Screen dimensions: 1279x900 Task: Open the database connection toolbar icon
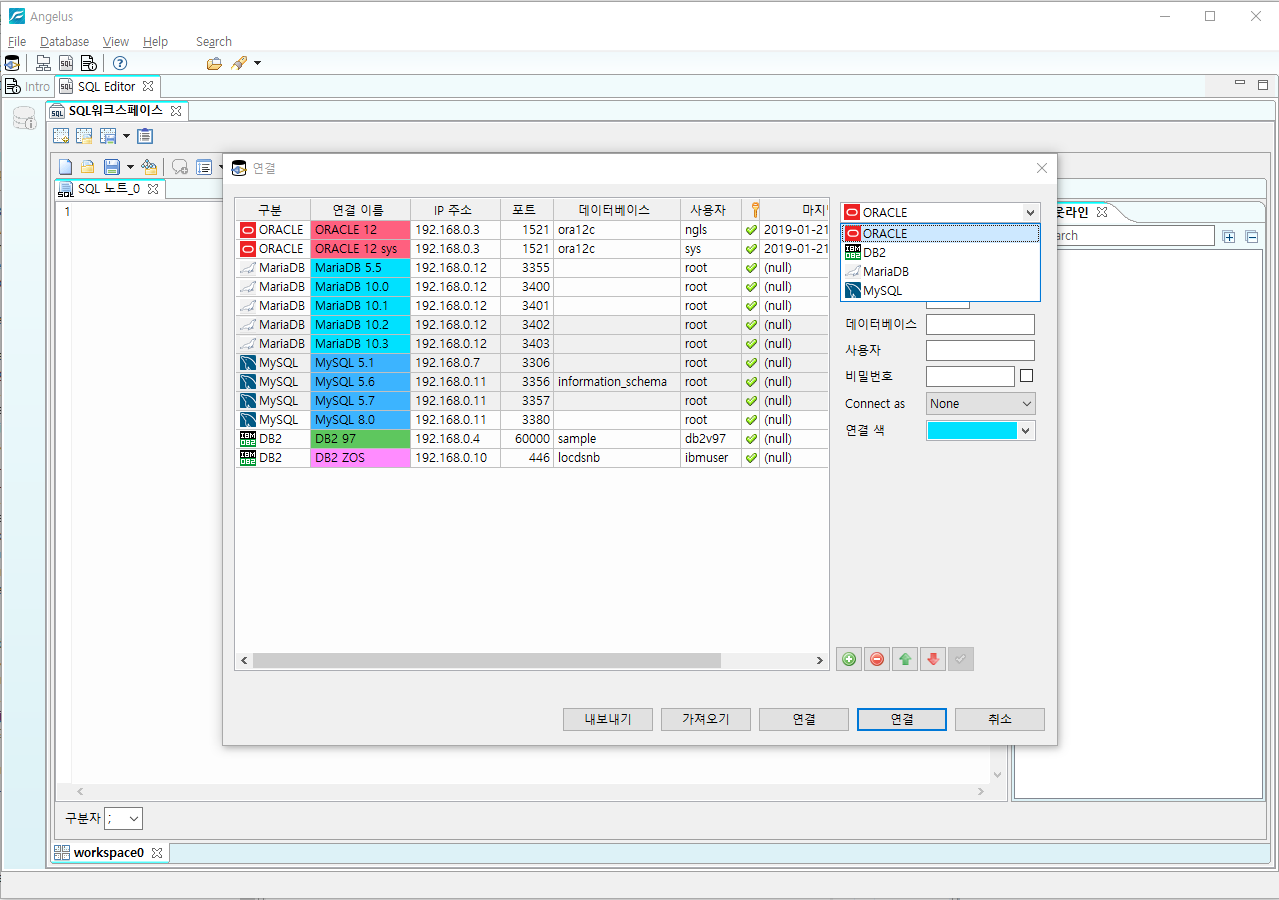tap(12, 63)
